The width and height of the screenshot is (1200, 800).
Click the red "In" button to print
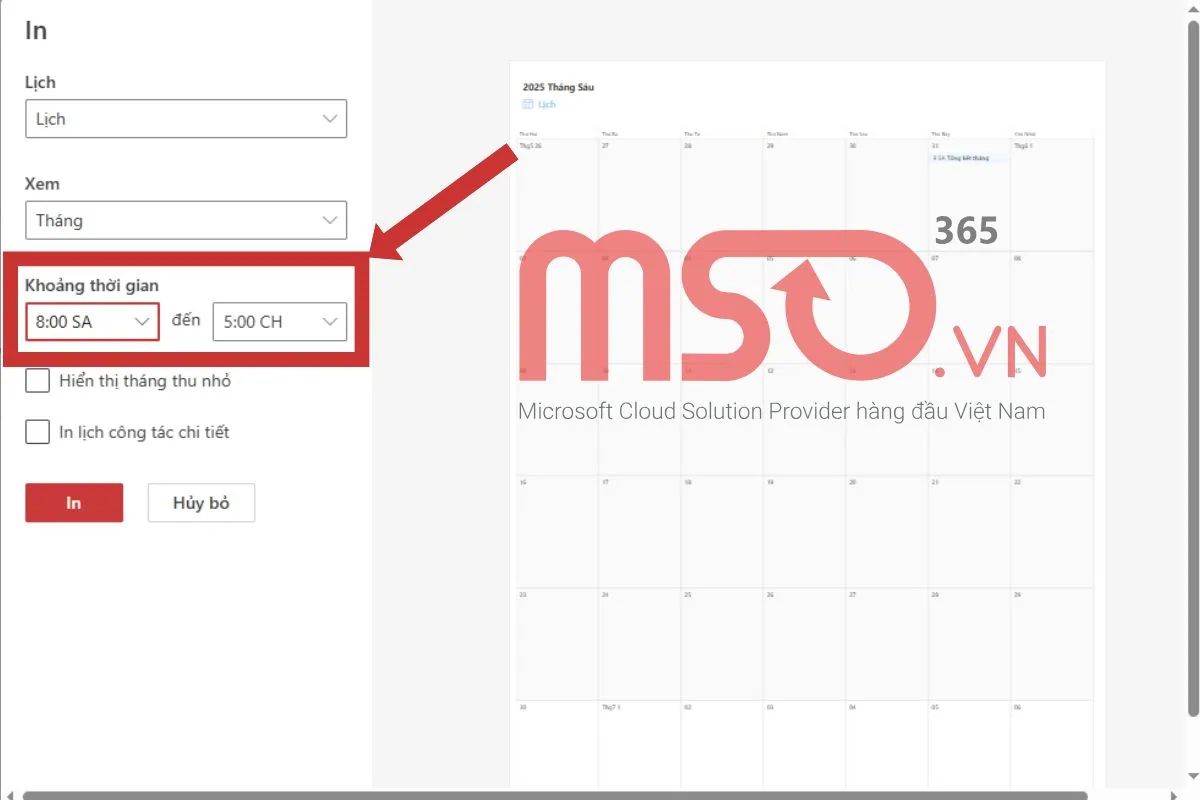tap(73, 502)
